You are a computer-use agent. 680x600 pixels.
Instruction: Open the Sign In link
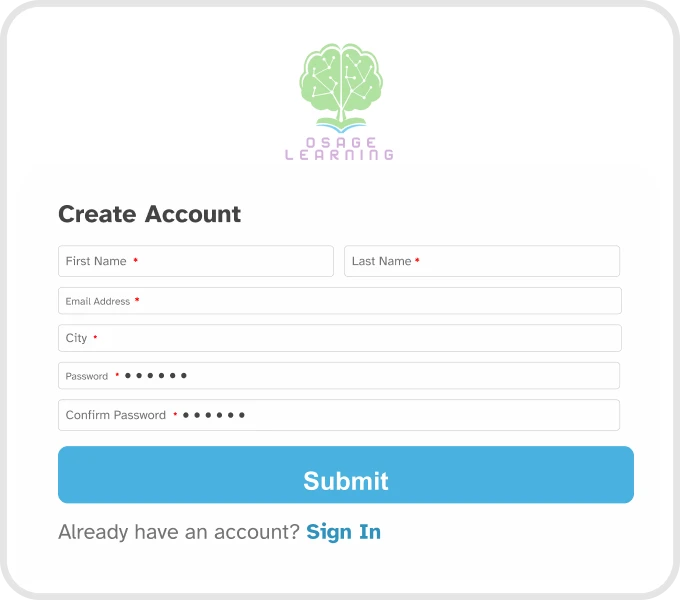pyautogui.click(x=343, y=532)
